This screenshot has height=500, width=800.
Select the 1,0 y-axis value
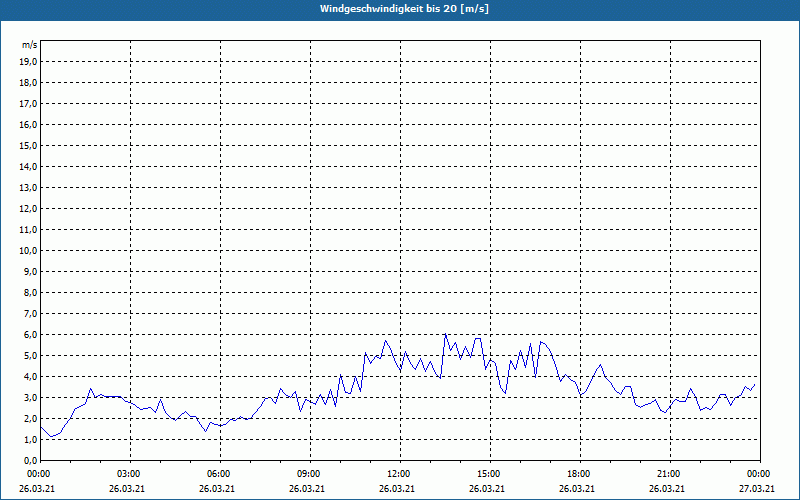pos(30,439)
